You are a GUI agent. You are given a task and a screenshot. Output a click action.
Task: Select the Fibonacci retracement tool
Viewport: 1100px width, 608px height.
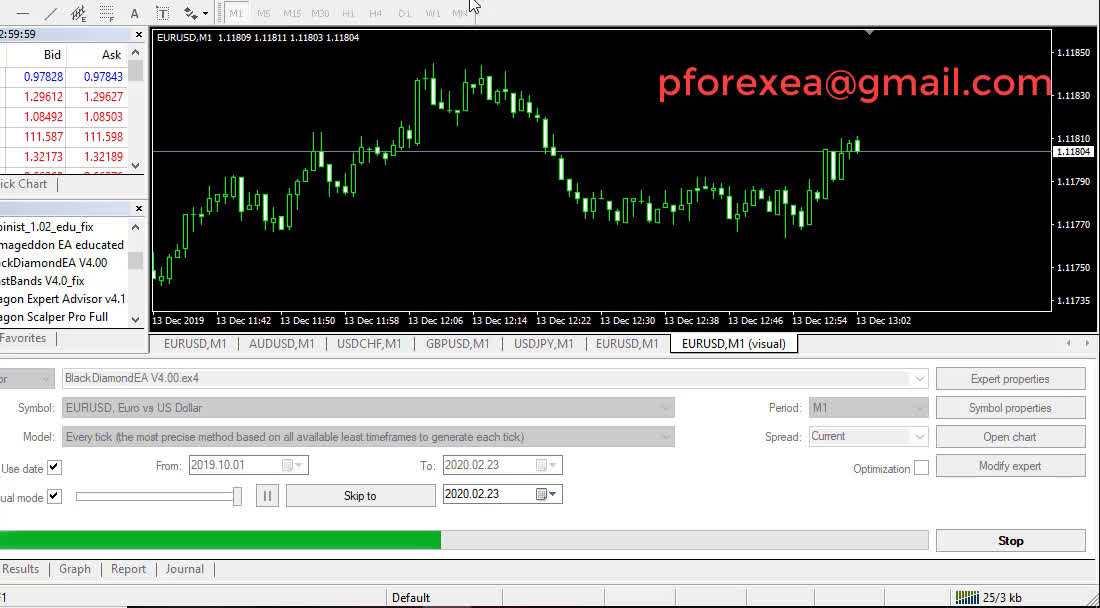(106, 13)
